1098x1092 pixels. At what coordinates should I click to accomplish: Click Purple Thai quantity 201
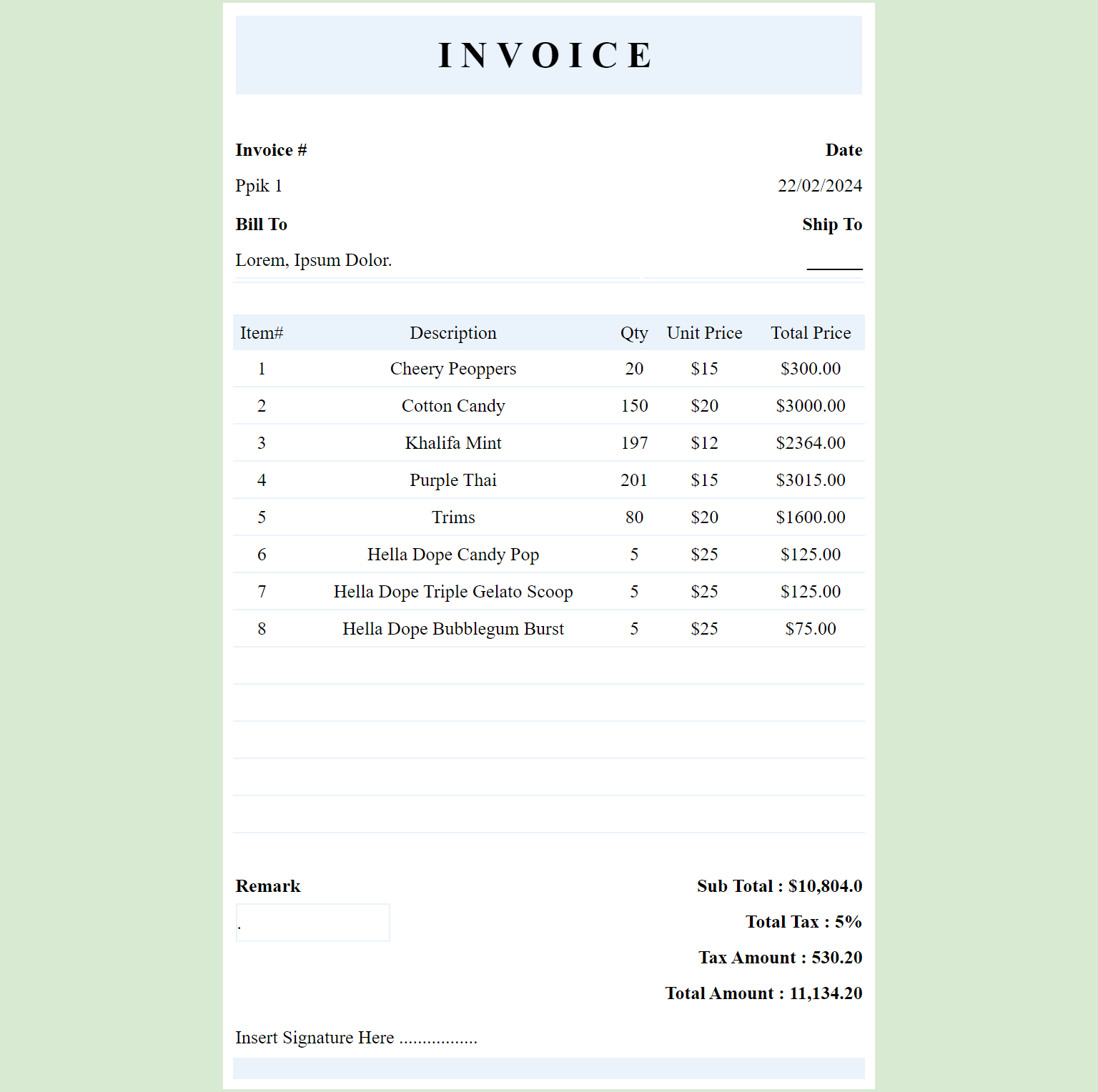pyautogui.click(x=633, y=480)
